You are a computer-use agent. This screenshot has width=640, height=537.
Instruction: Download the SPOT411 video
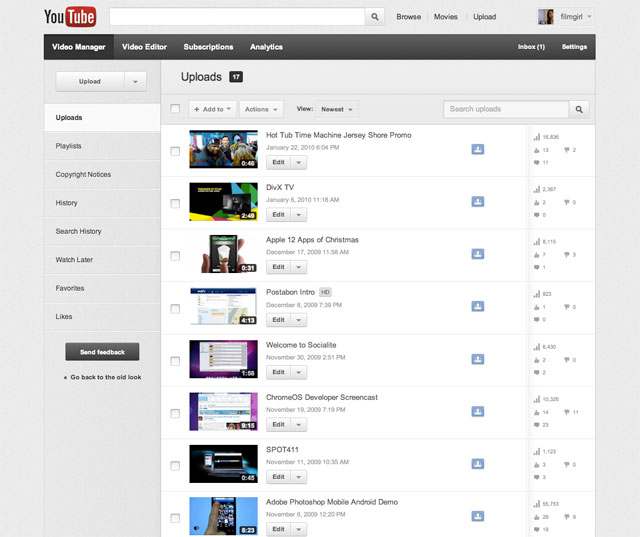[478, 463]
